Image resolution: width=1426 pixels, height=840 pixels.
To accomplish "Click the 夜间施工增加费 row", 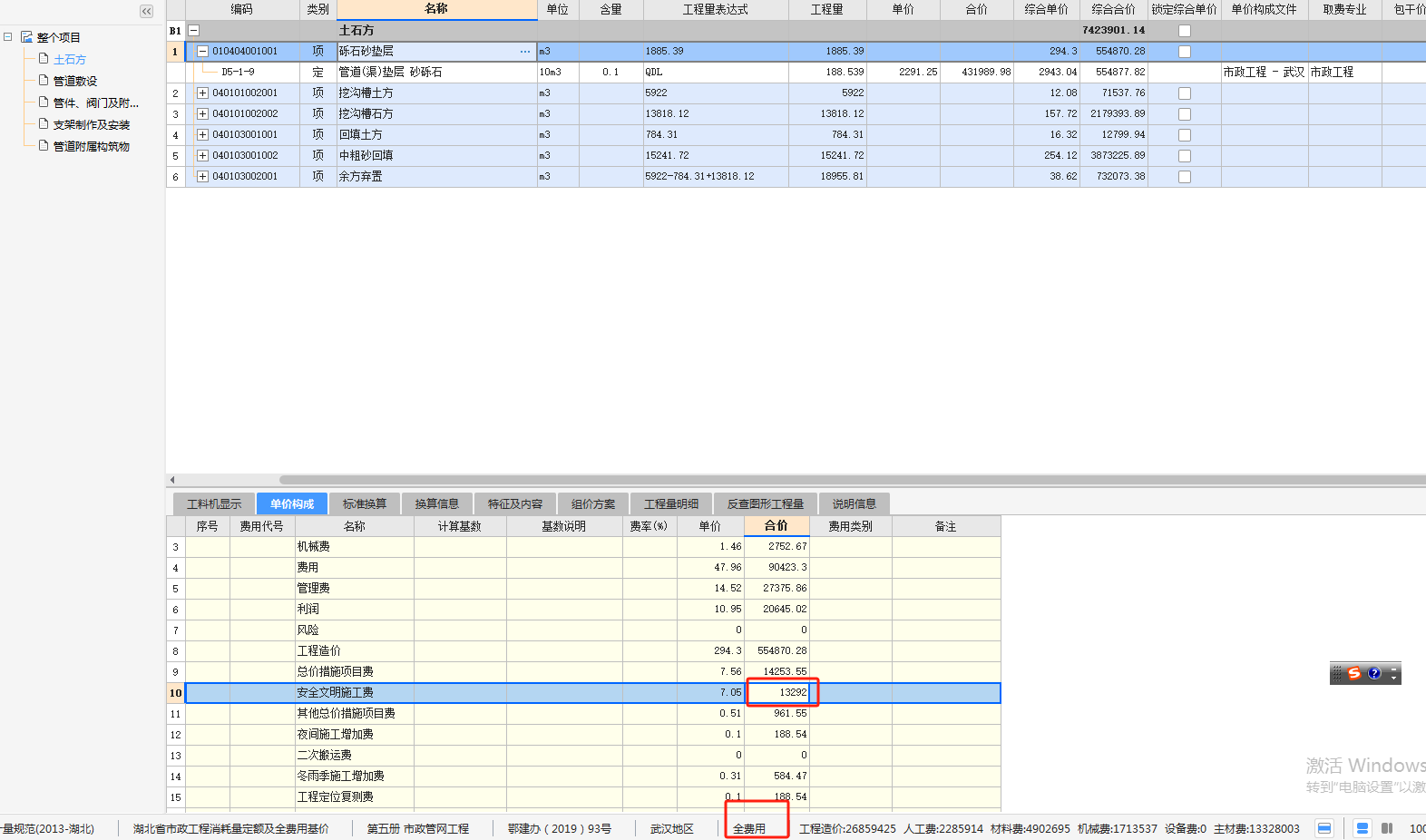I will coord(584,734).
